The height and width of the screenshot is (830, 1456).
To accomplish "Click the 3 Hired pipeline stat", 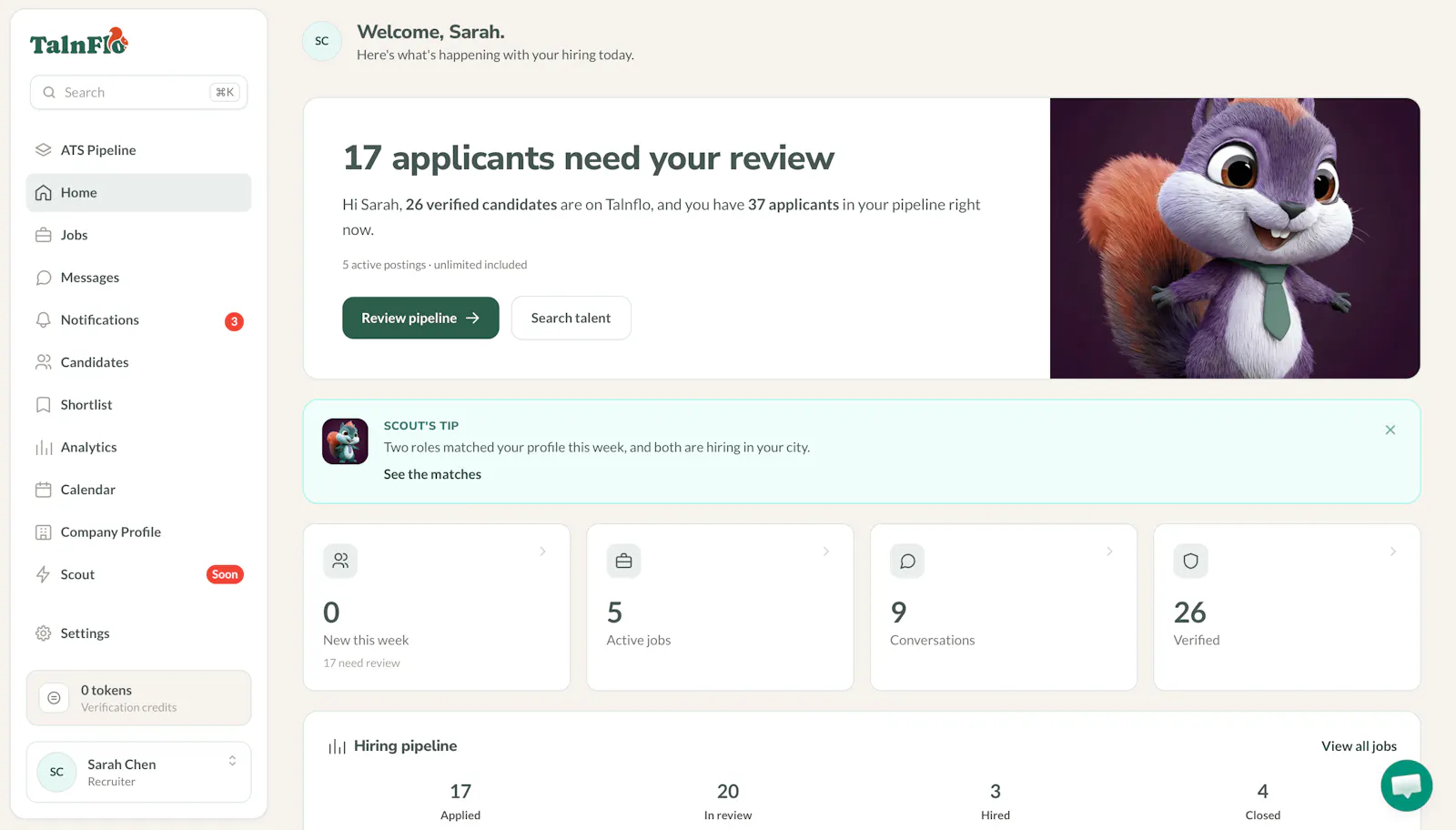I will [x=996, y=801].
